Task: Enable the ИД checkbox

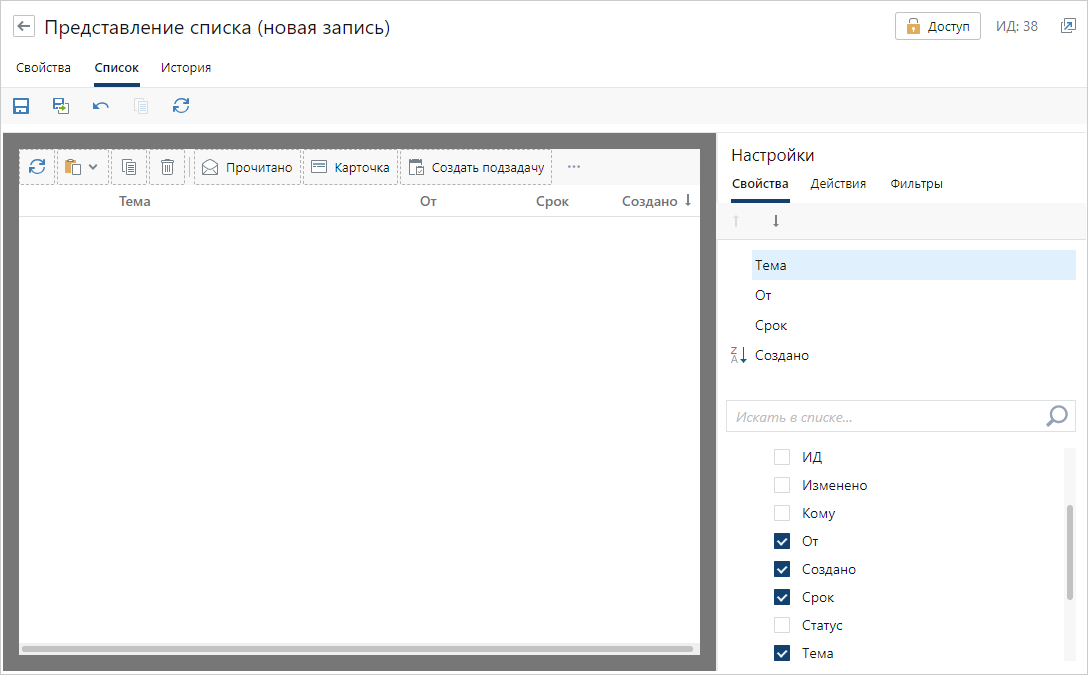Action: pos(782,457)
